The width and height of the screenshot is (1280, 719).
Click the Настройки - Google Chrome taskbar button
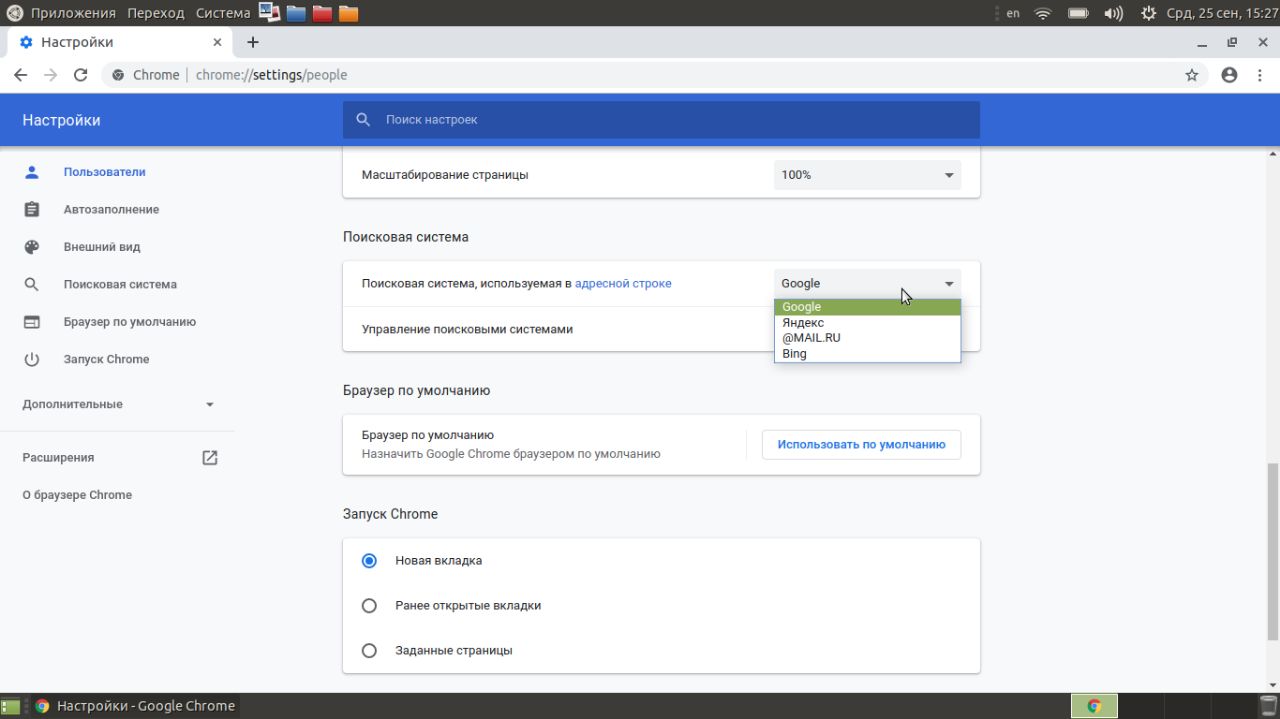pyautogui.click(x=135, y=706)
